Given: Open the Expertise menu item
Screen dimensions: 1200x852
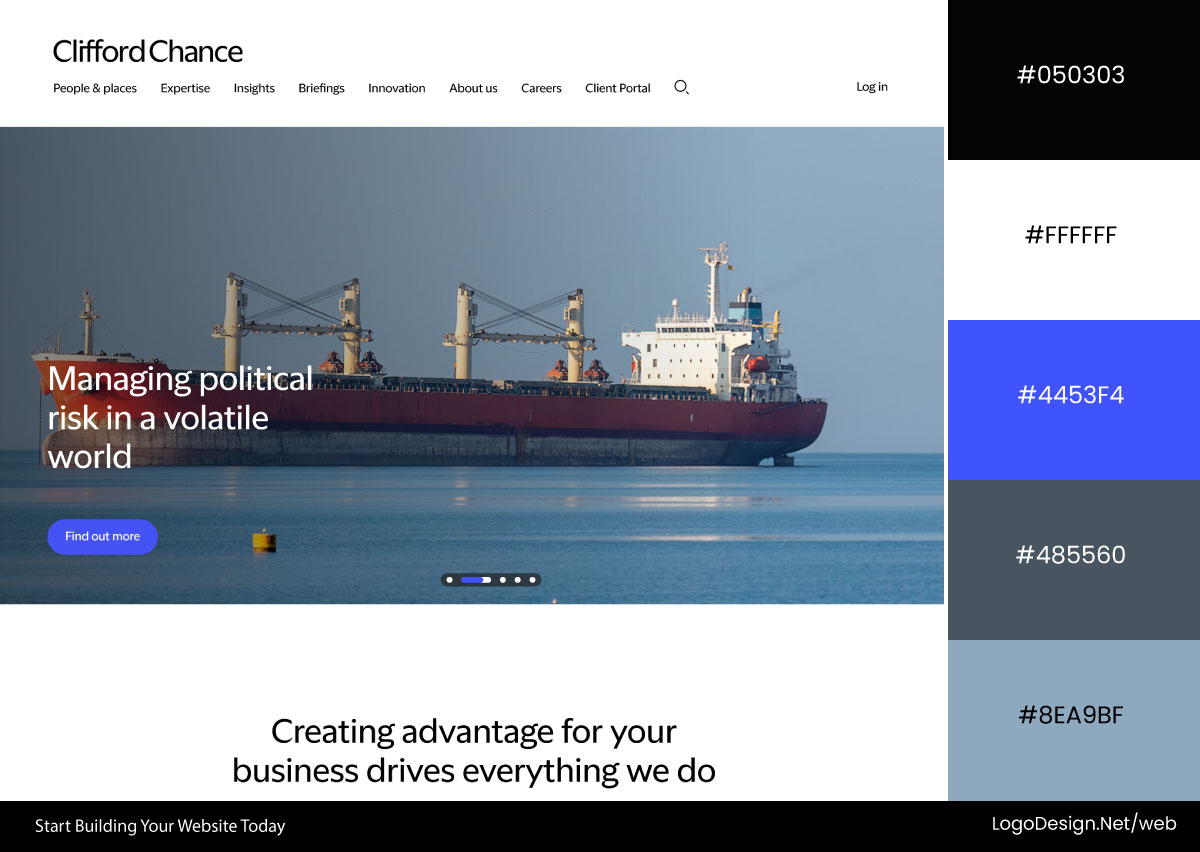Looking at the screenshot, I should coord(185,88).
